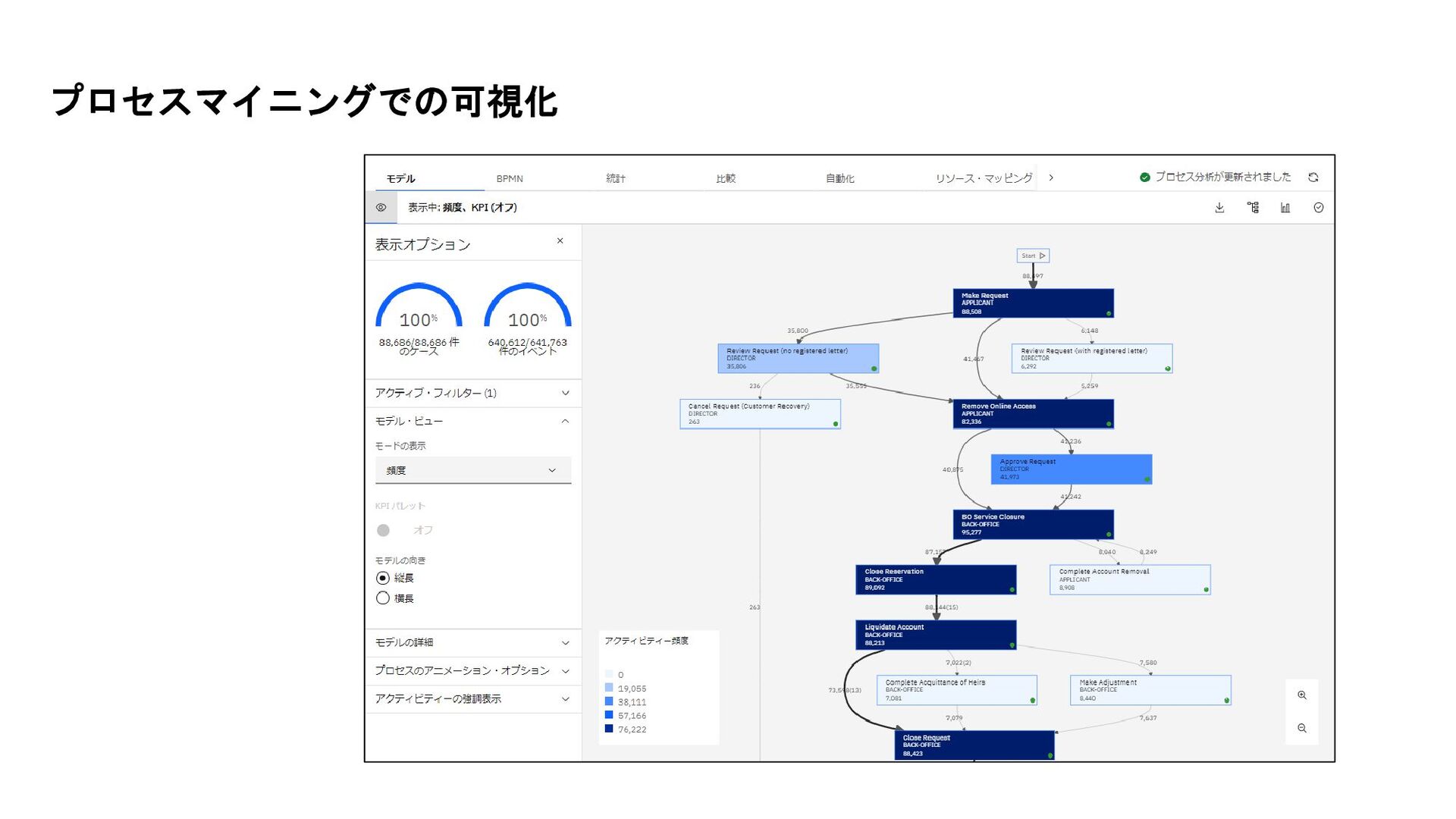Select Cancel Request (Customer Recovery) node
1456x819 pixels.
pos(761,414)
